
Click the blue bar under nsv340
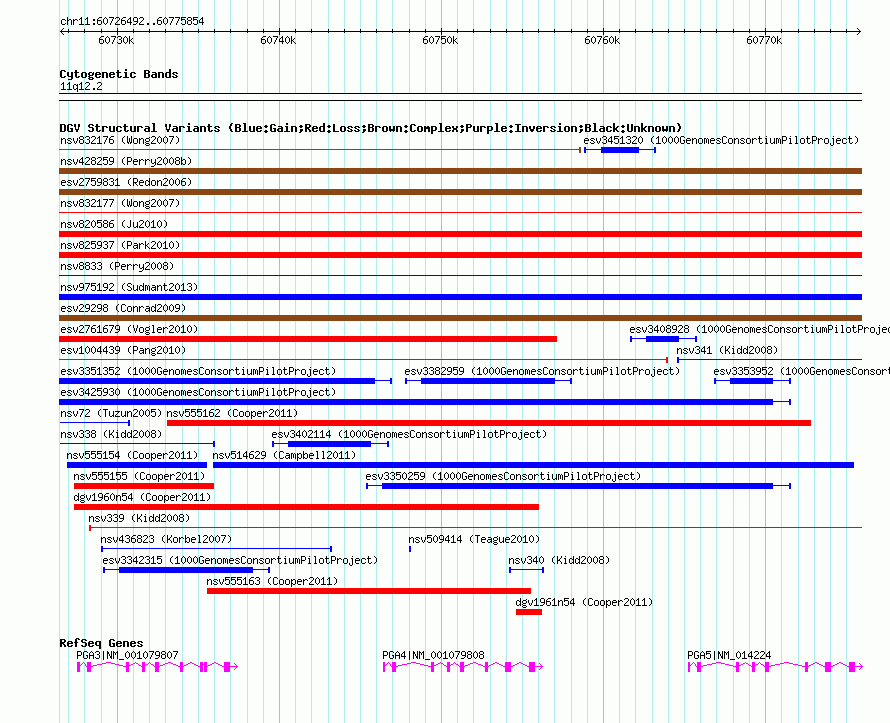[526, 570]
